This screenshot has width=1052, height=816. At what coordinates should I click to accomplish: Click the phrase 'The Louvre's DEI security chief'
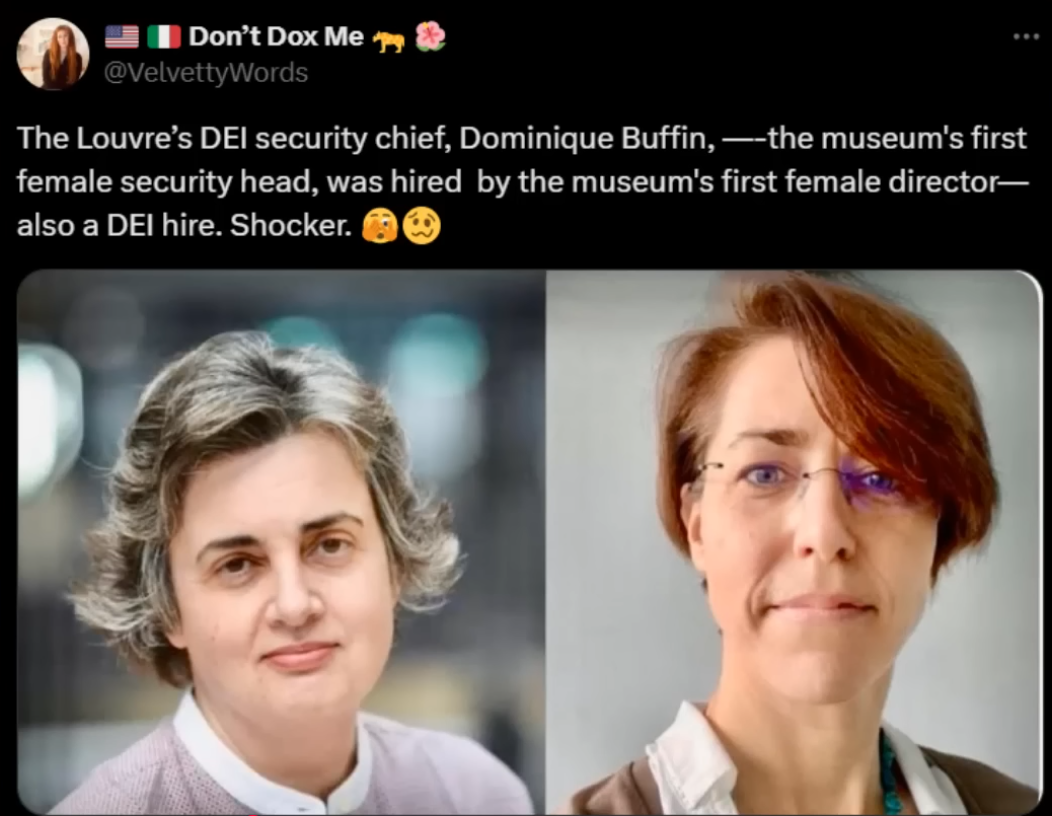[232, 139]
